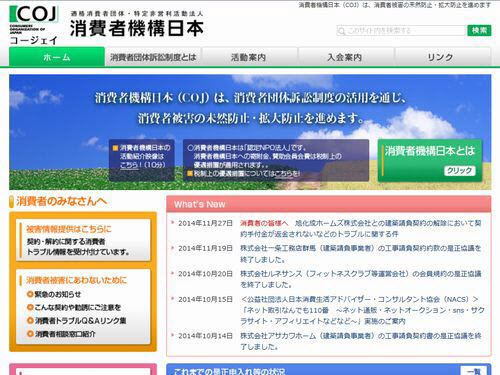Click the COJ logo in header
The height and width of the screenshot is (375, 500).
pyautogui.click(x=34, y=25)
